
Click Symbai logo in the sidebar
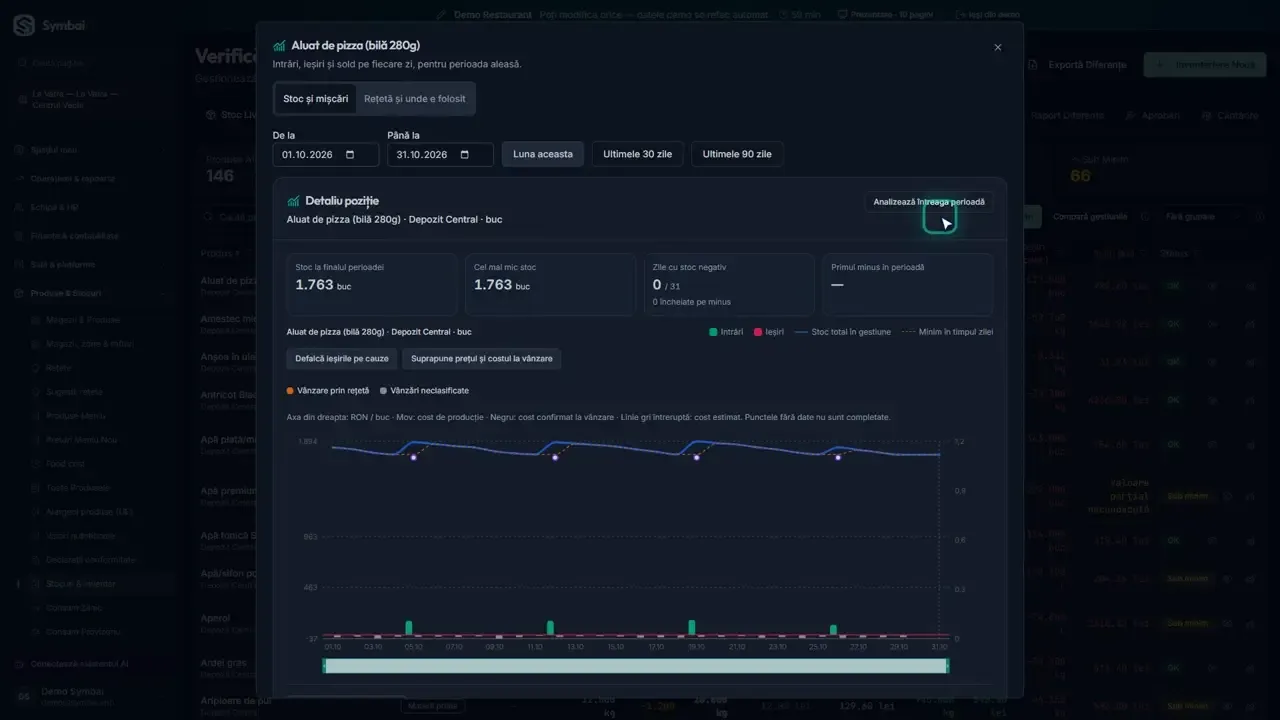[x=24, y=26]
